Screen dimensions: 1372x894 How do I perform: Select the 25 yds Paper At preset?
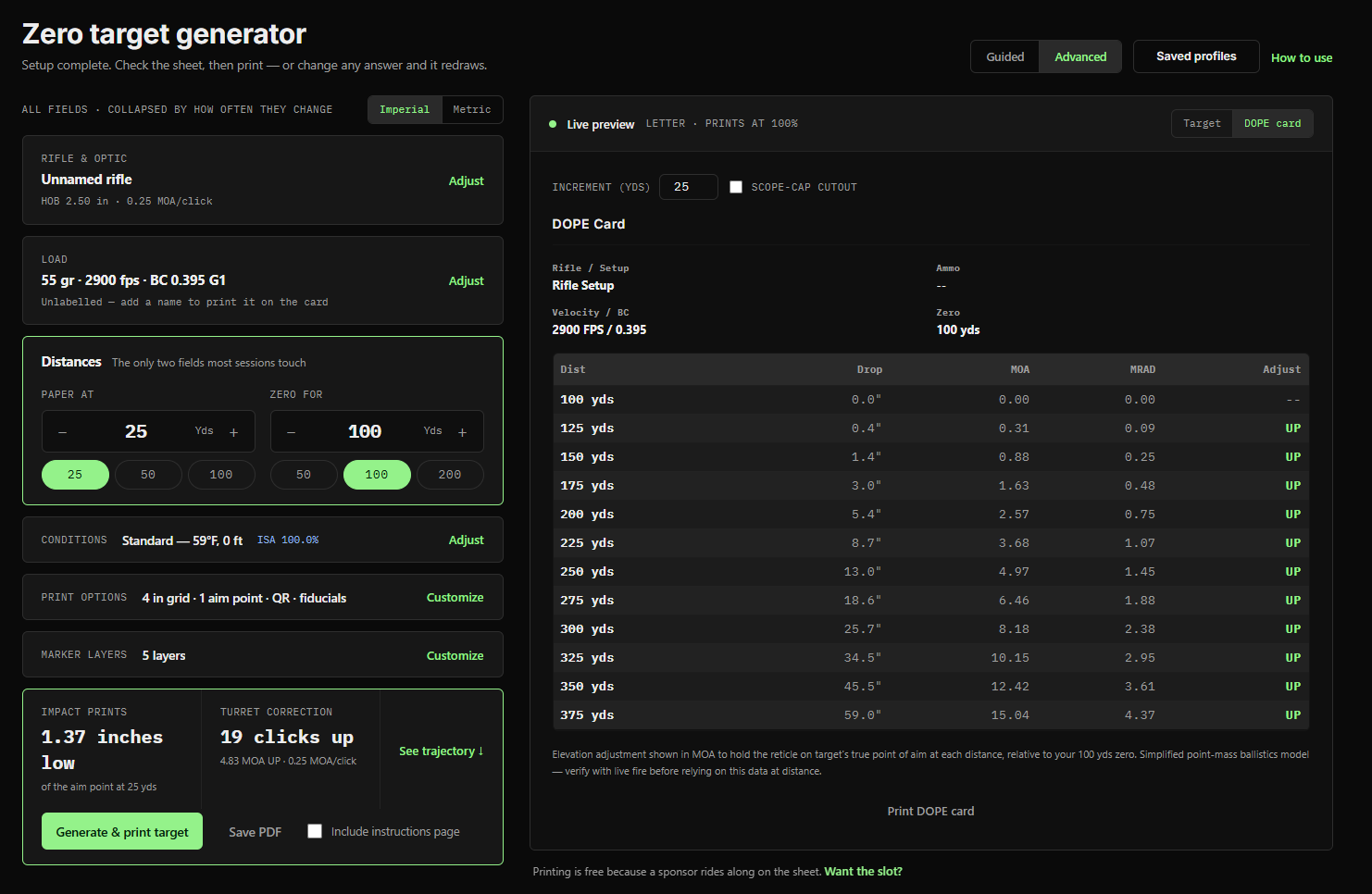(75, 475)
